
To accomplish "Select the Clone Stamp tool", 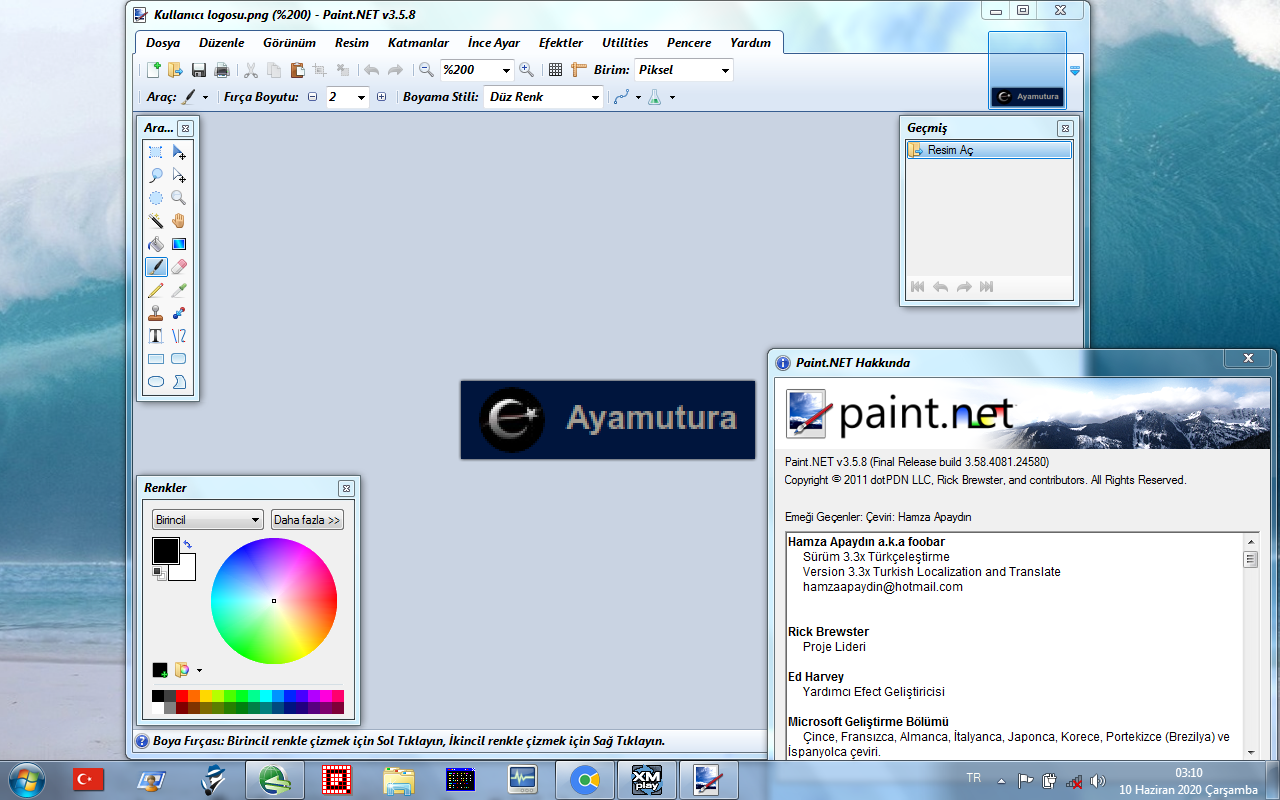I will pyautogui.click(x=156, y=313).
